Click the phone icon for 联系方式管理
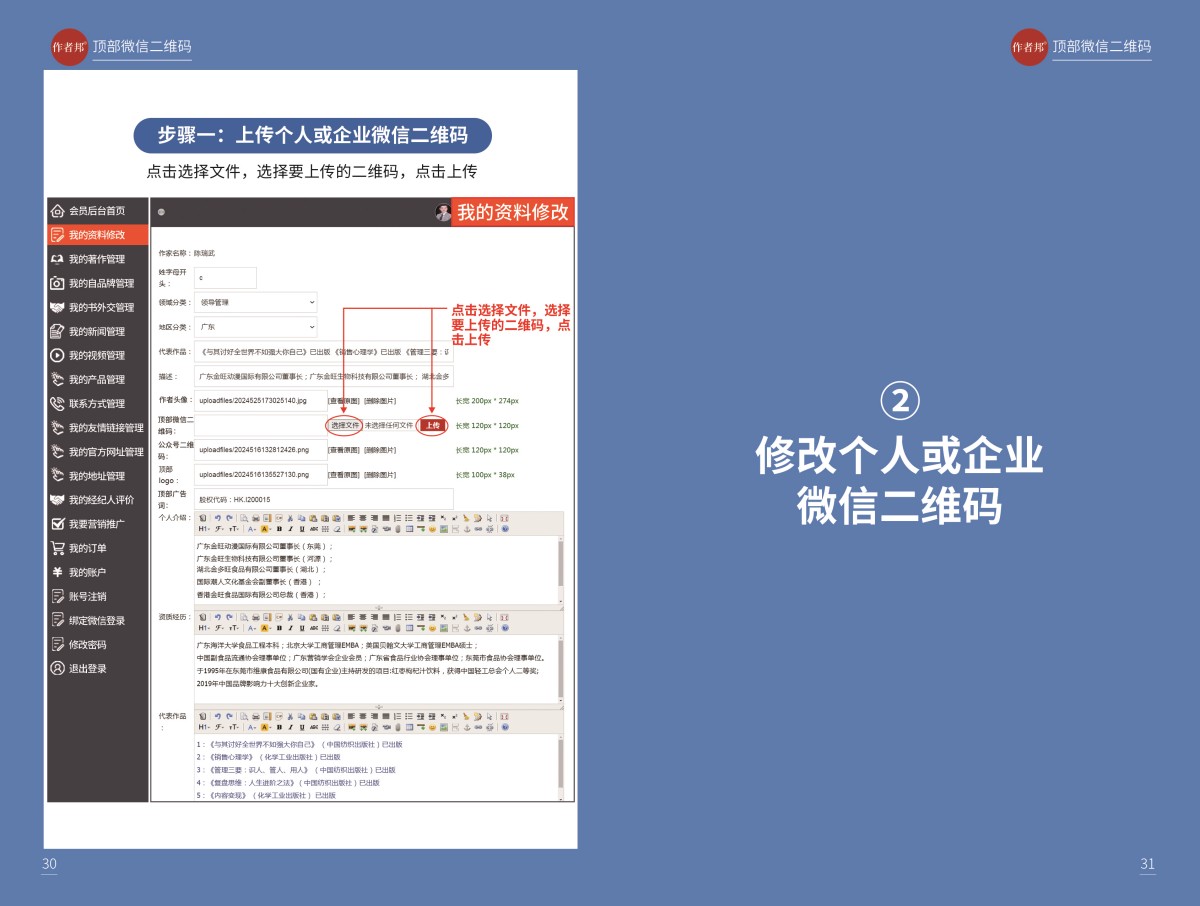Image resolution: width=1200 pixels, height=906 pixels. tap(58, 404)
